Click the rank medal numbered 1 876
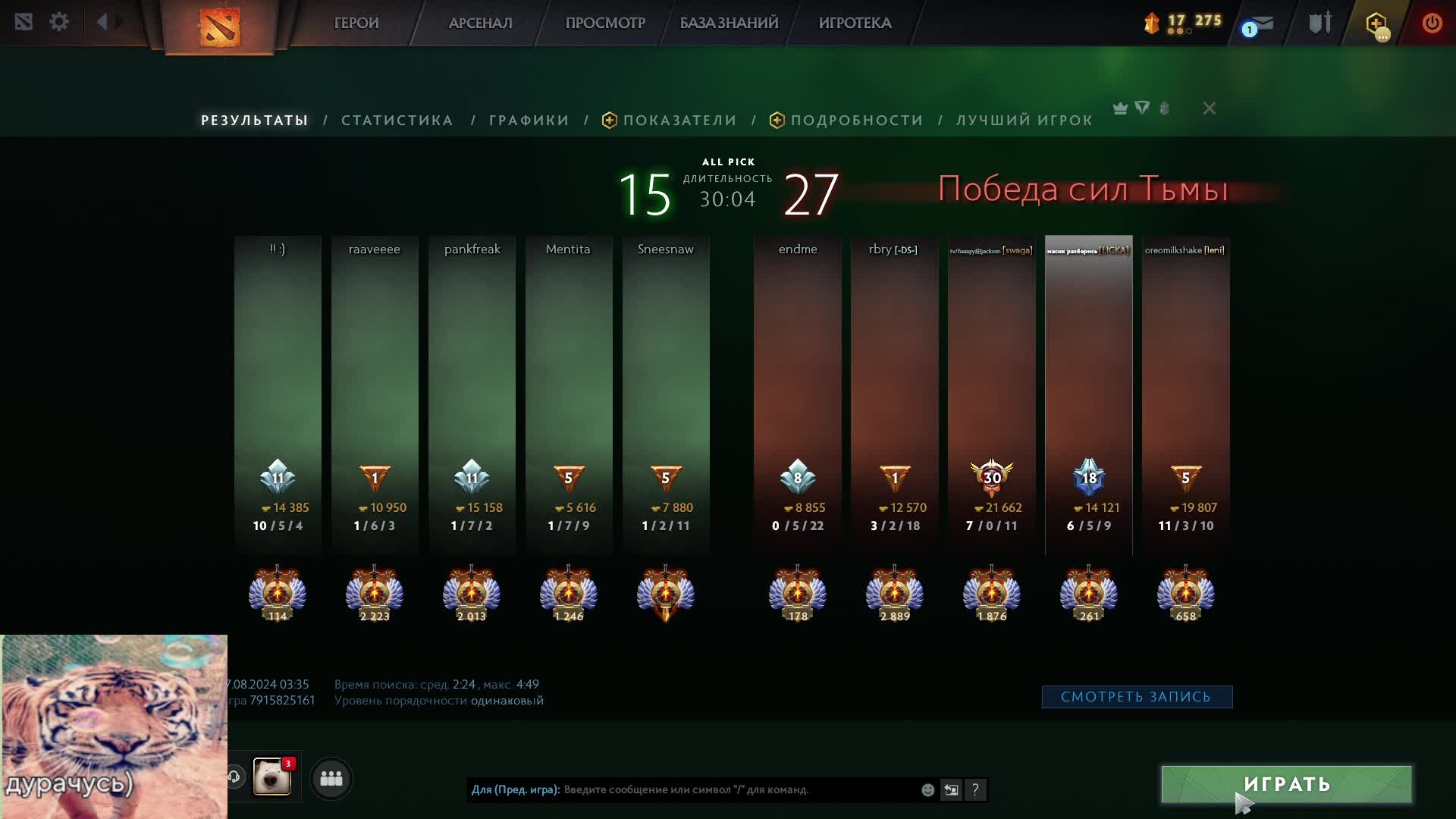The width and height of the screenshot is (1456, 819). (992, 593)
